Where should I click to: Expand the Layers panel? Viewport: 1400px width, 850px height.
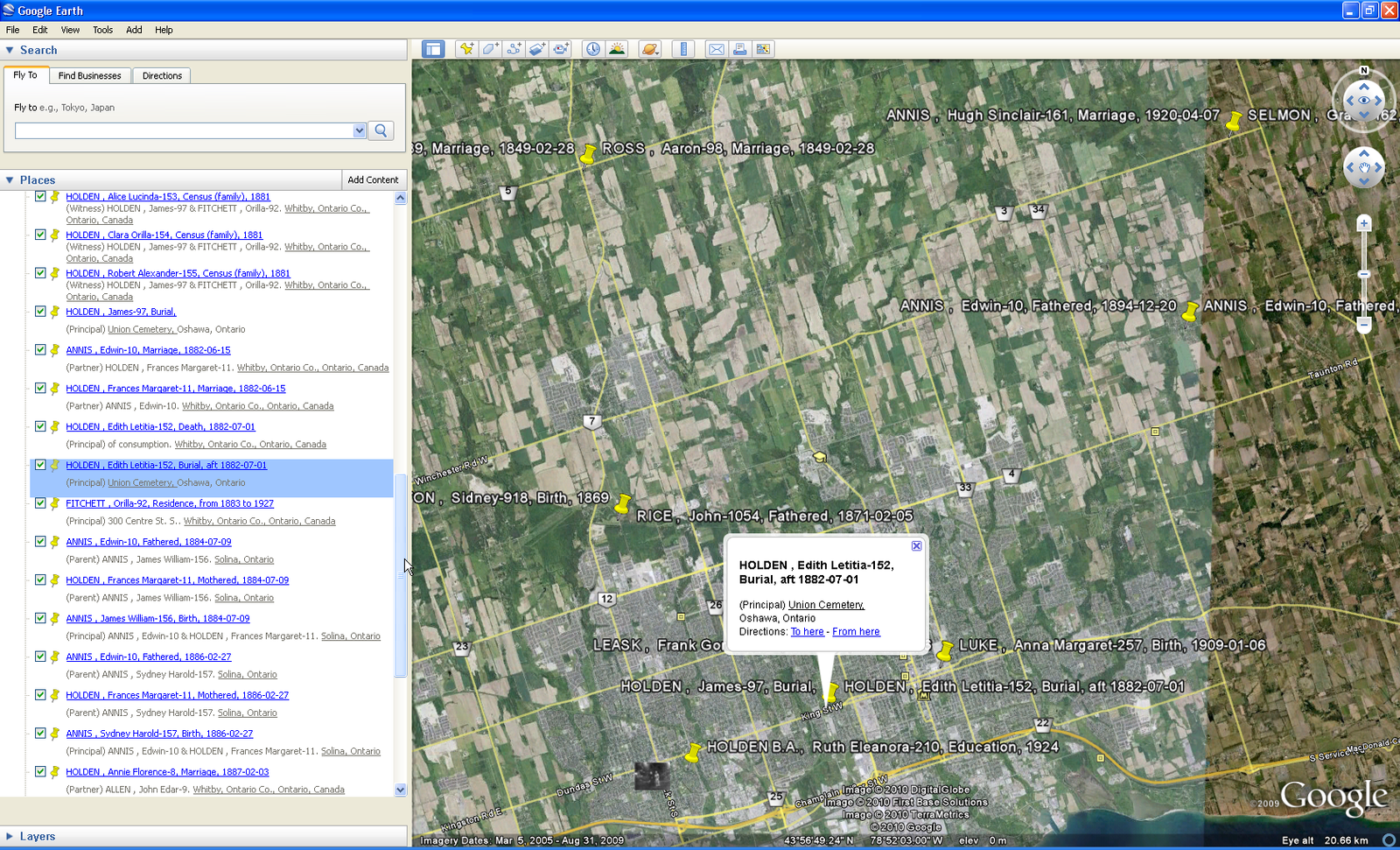coord(10,836)
